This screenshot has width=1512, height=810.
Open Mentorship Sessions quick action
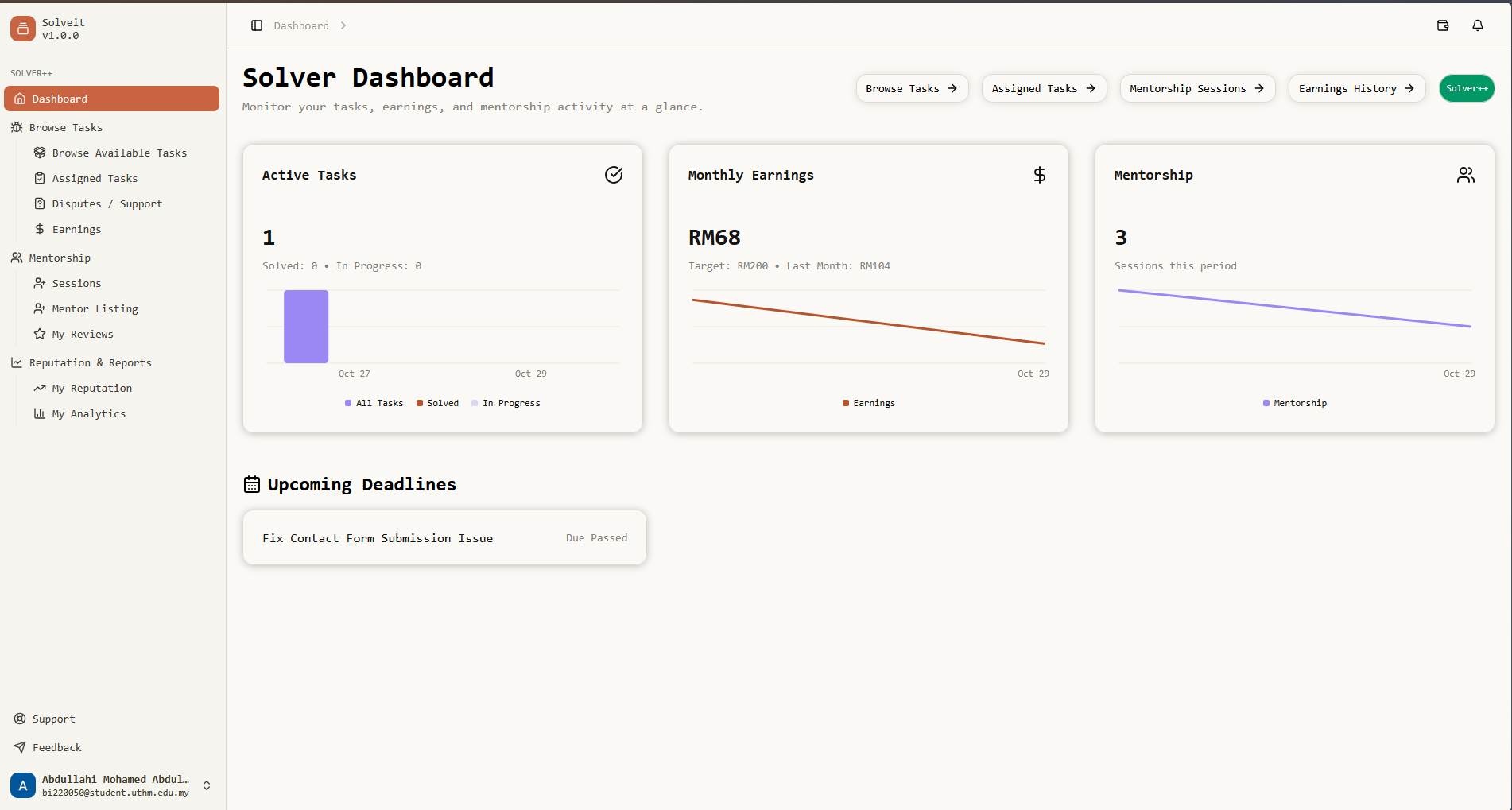tap(1196, 88)
